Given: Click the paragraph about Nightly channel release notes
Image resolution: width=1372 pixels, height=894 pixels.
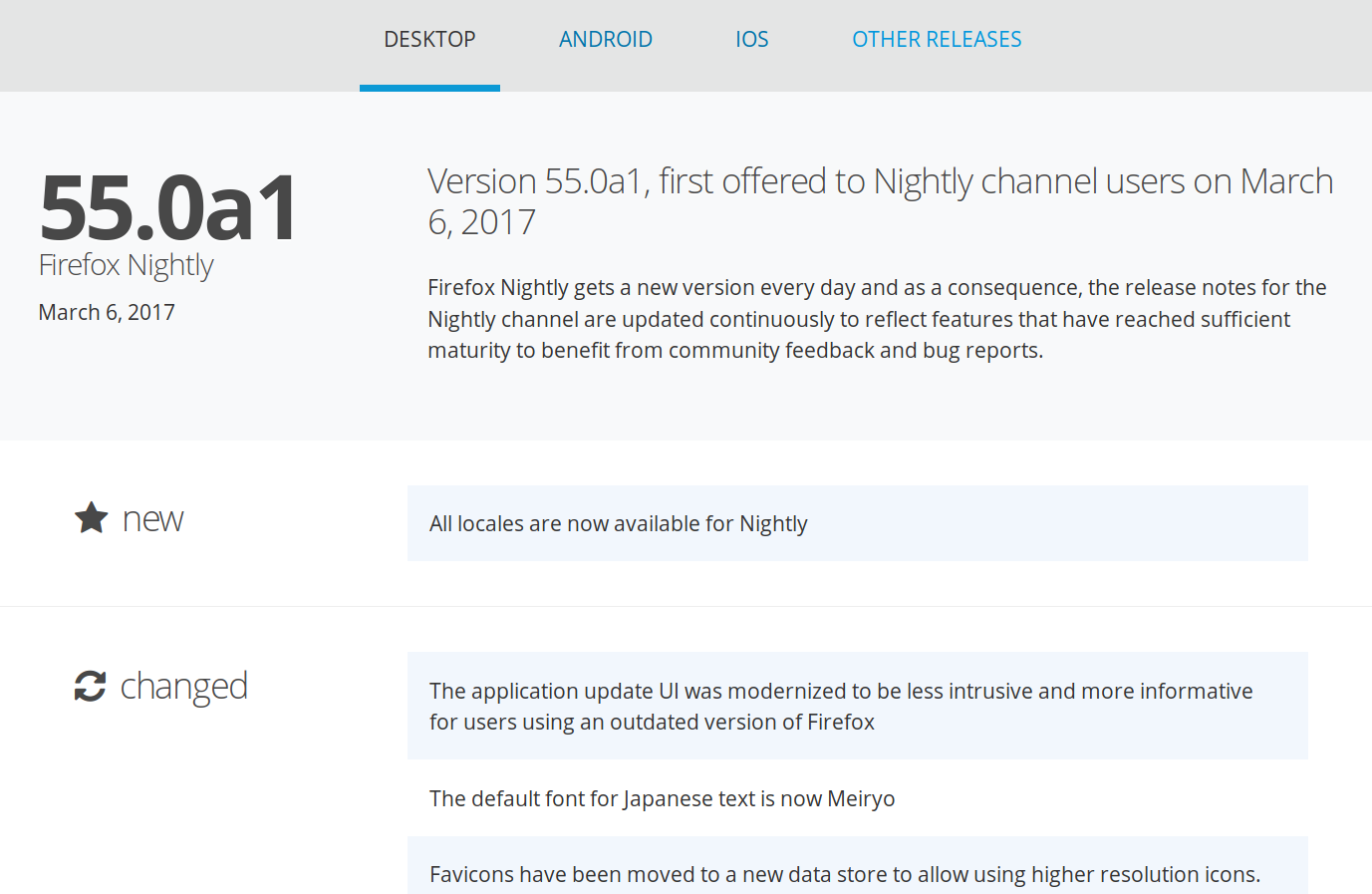Looking at the screenshot, I should [877, 319].
